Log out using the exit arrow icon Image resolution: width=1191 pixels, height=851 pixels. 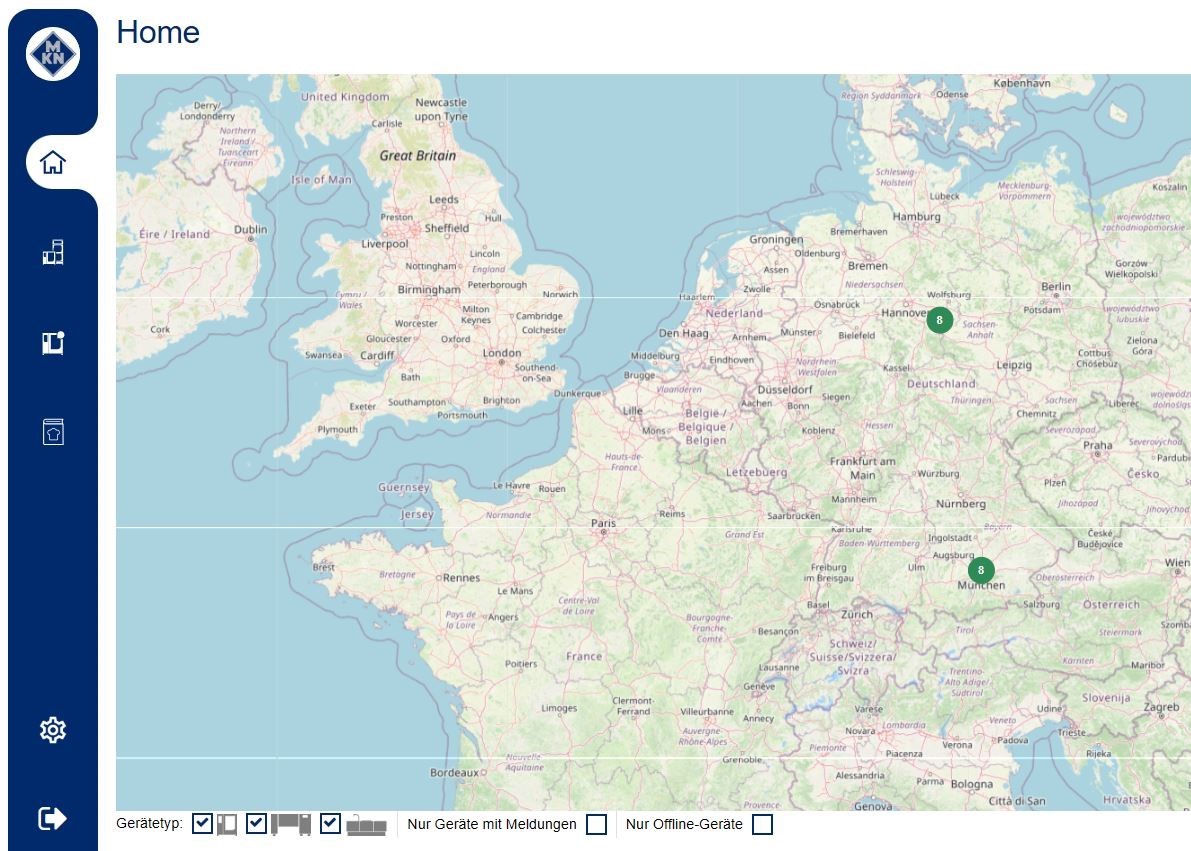[53, 819]
